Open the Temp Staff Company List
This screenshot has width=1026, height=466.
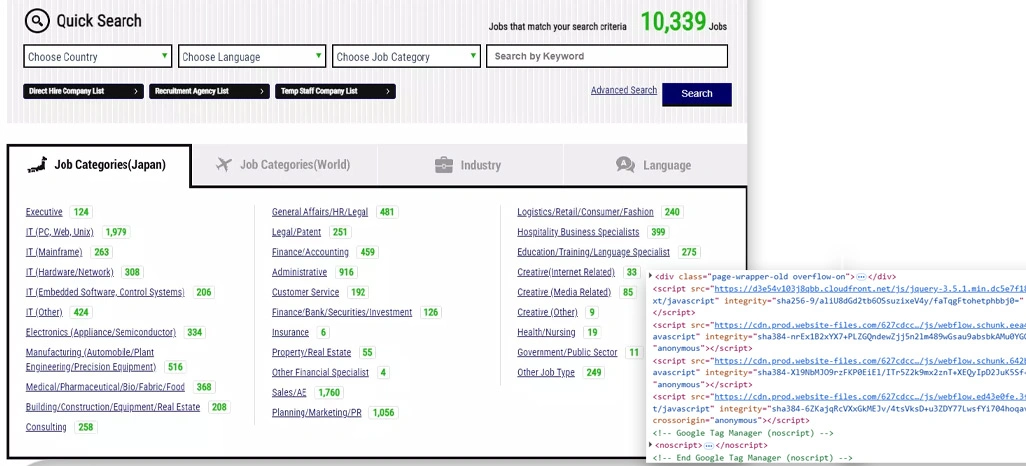[x=335, y=92]
